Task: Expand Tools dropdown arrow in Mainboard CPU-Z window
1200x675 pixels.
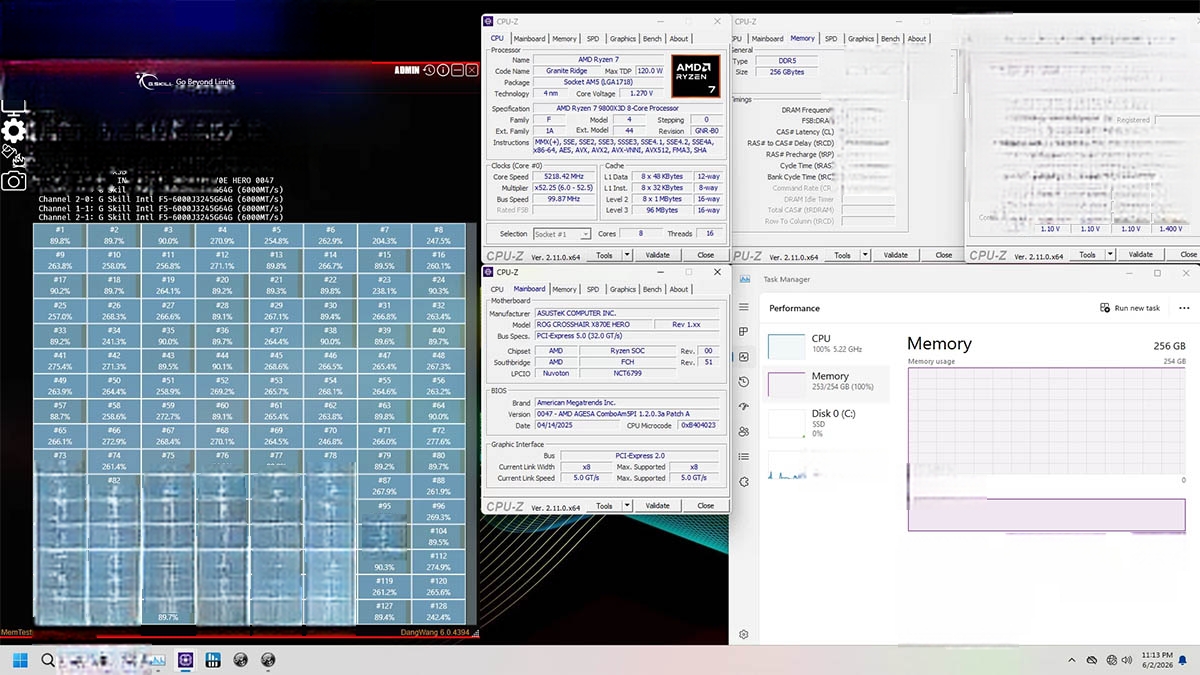Action: tap(628, 506)
